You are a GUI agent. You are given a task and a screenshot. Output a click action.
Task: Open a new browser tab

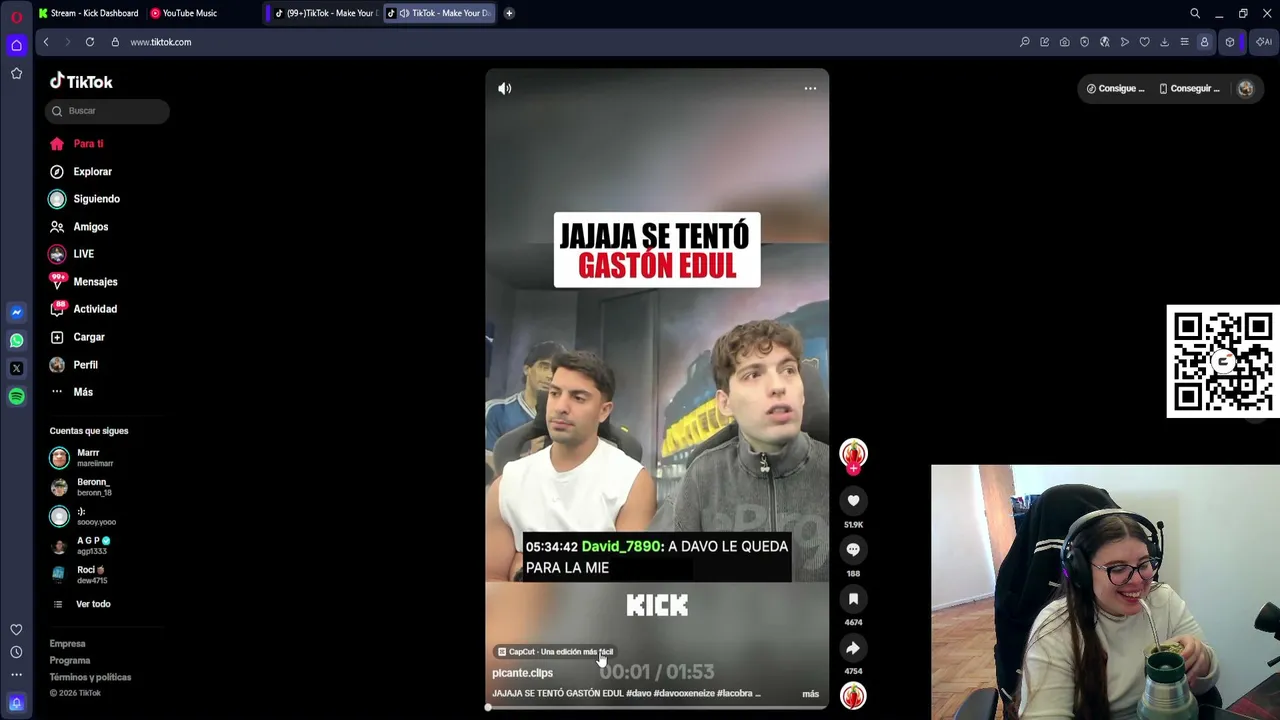[x=509, y=13]
